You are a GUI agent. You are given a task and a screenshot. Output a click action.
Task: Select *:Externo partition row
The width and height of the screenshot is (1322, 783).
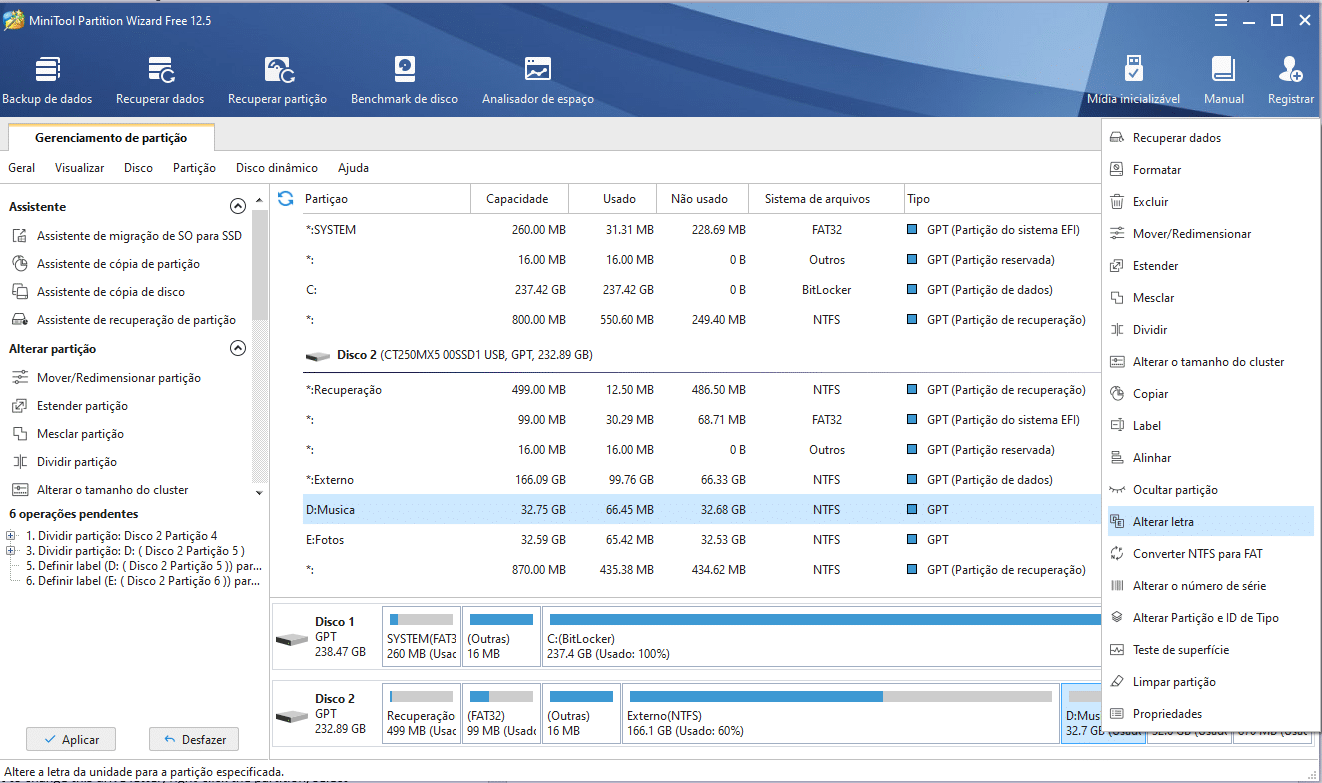(x=701, y=480)
